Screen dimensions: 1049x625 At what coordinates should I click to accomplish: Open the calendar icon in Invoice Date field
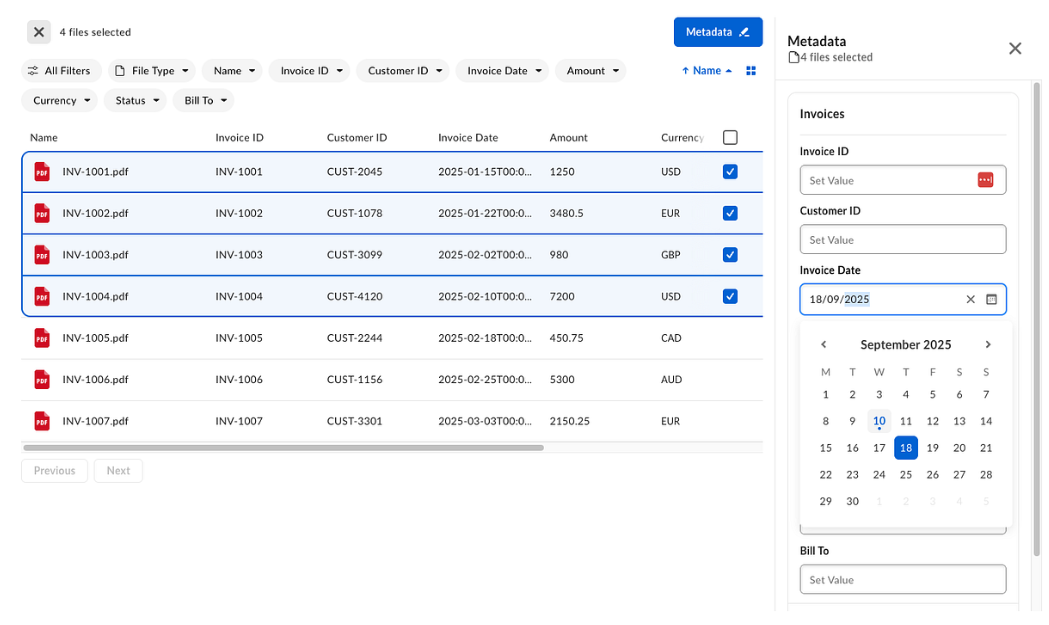click(991, 299)
